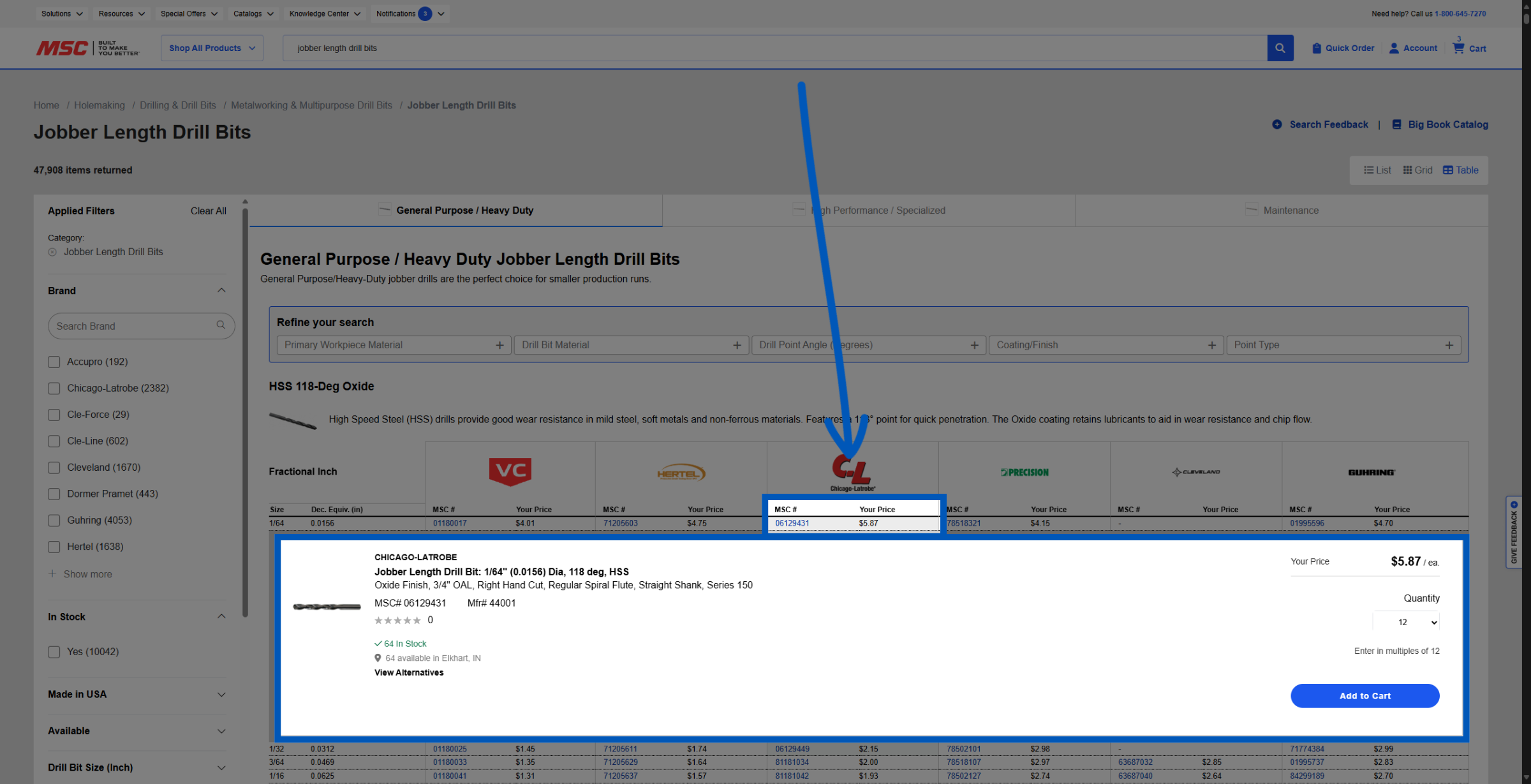This screenshot has width=1531, height=784.
Task: Click the main search input field
Action: [x=775, y=48]
